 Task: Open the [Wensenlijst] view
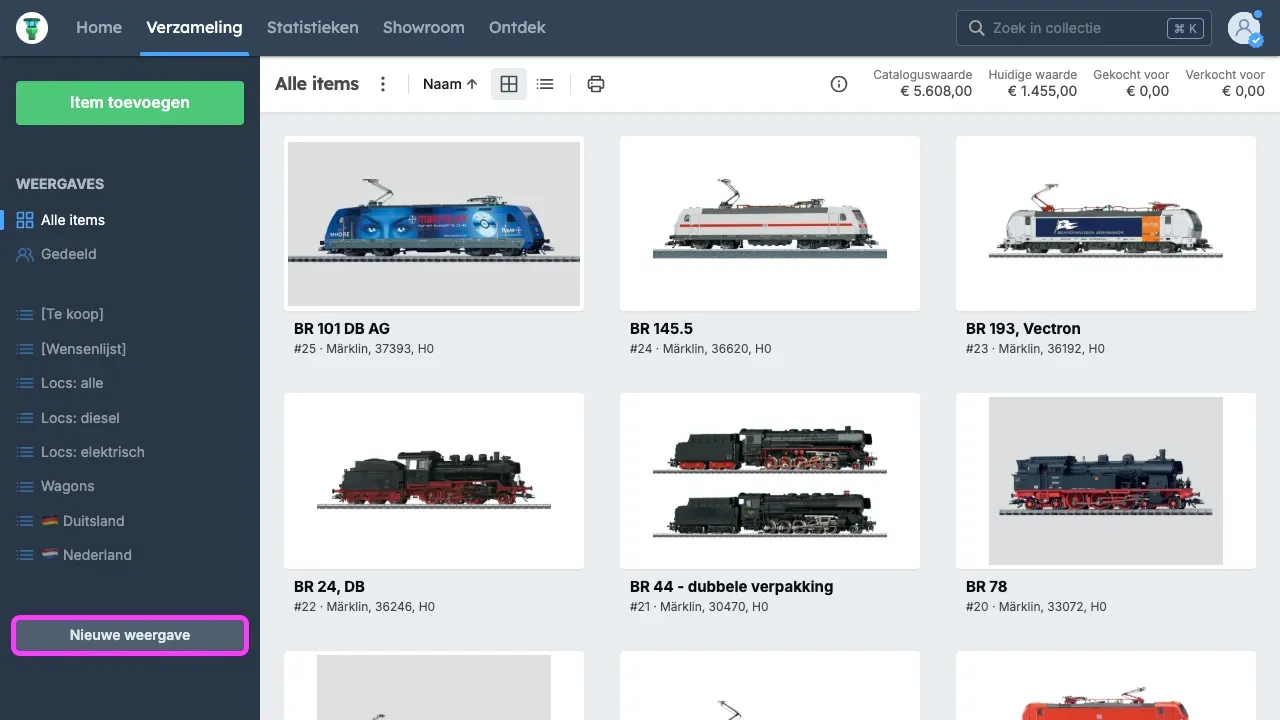tap(83, 349)
